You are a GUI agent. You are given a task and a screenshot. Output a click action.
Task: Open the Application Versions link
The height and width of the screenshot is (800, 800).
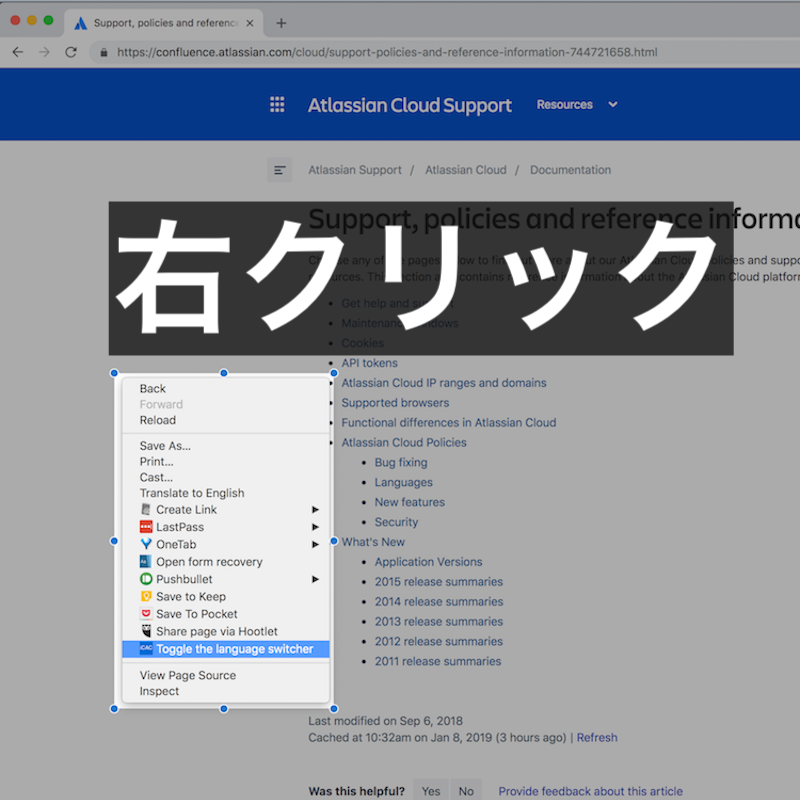[429, 562]
